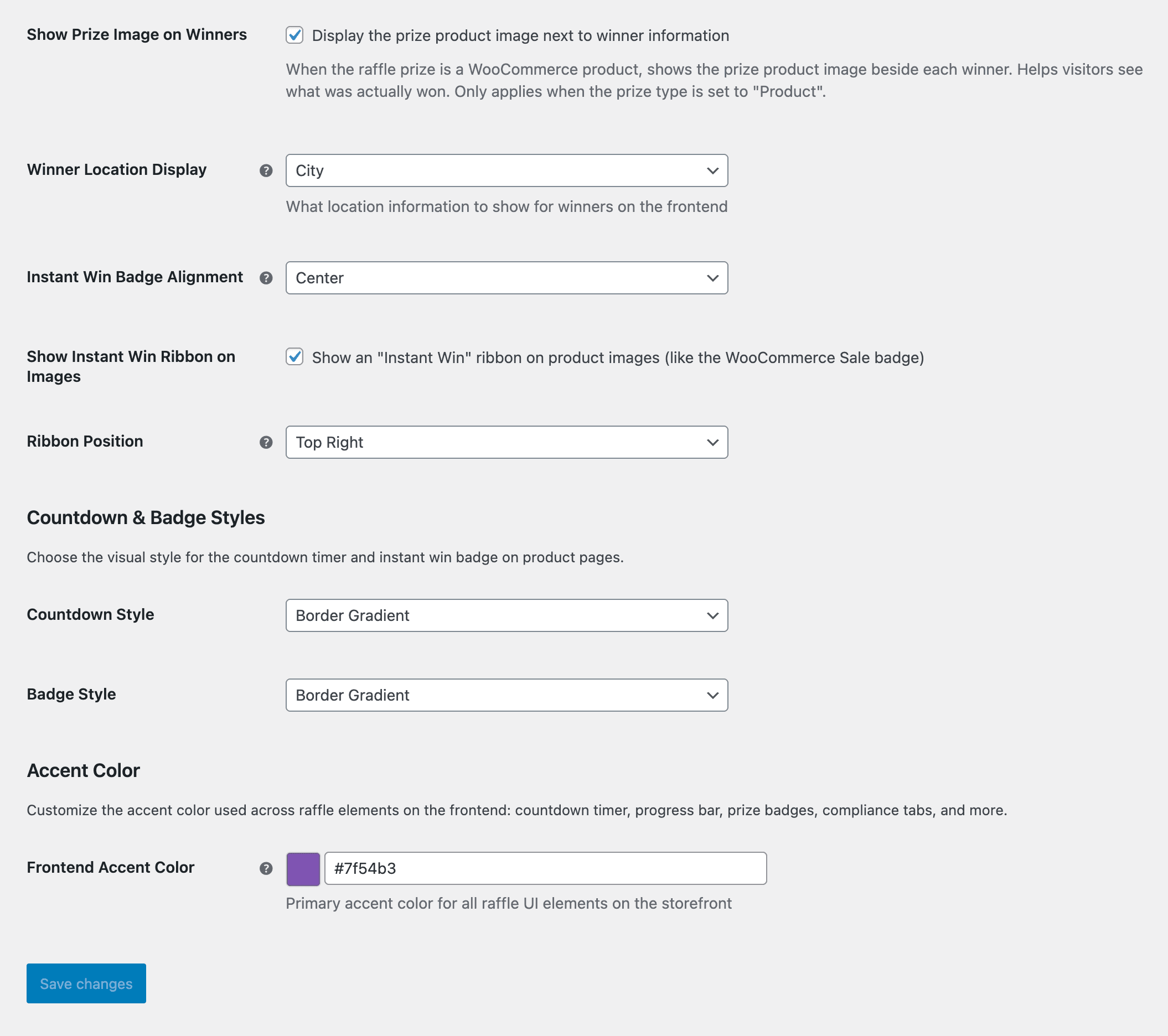The height and width of the screenshot is (1036, 1168).
Task: Uncheck Display the prize product image checkbox
Action: point(295,35)
